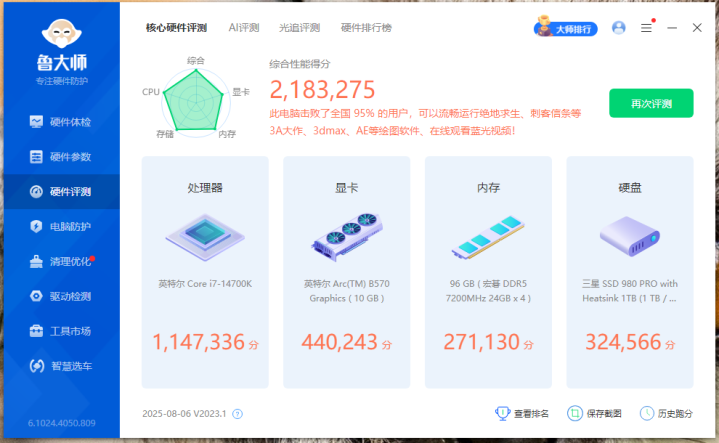Open 工具市场 in the sidebar
Viewport: 719px width, 443px height.
point(61,331)
